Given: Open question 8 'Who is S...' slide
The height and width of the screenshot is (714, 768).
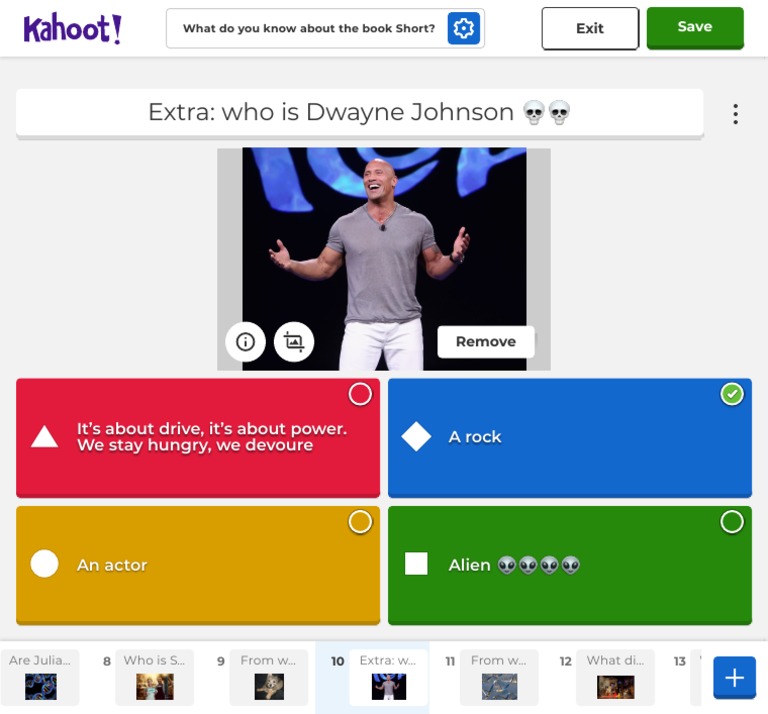Looking at the screenshot, I should 154,678.
